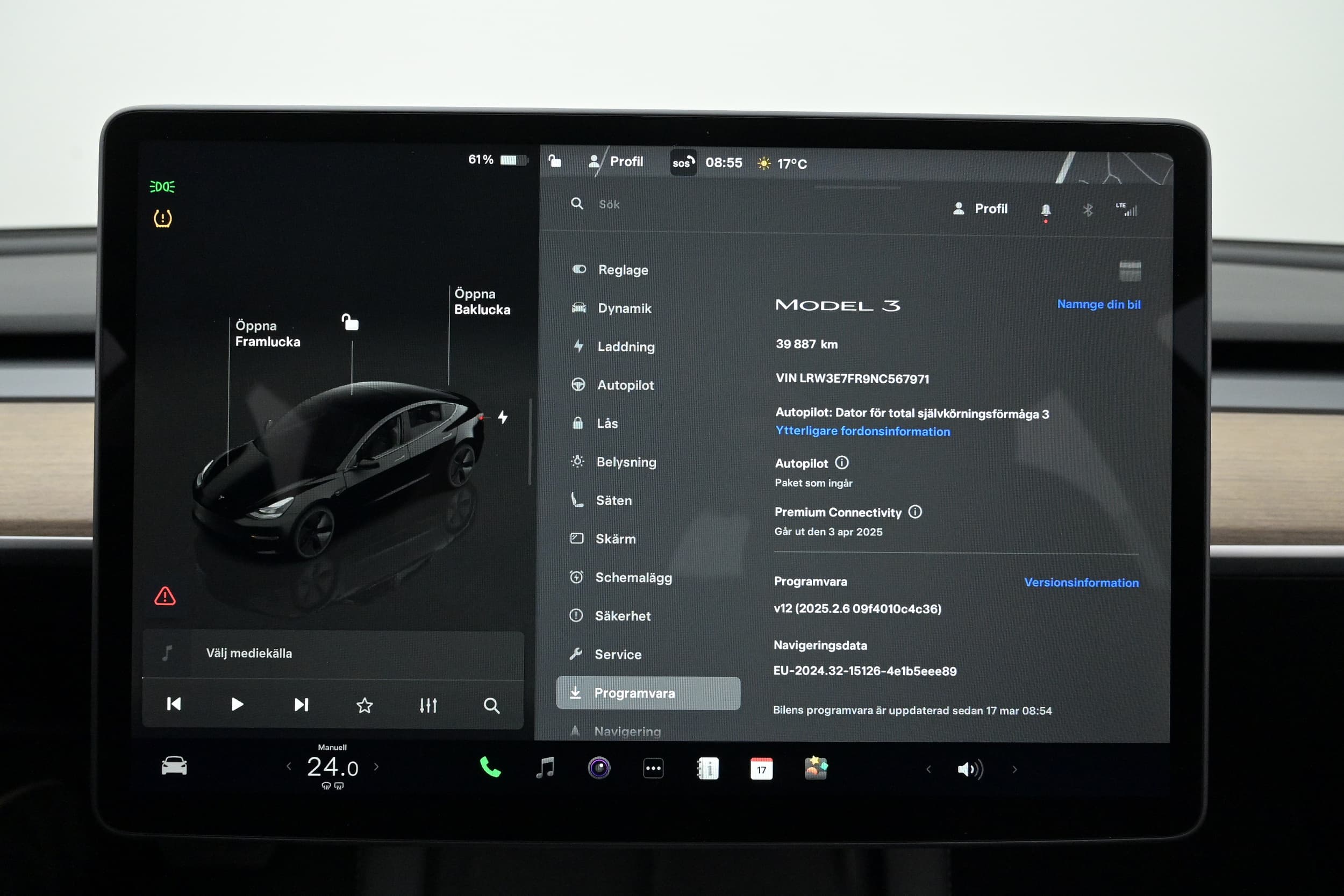Tap the yellow tire pressure warning icon
1344x896 pixels.
[x=163, y=218]
